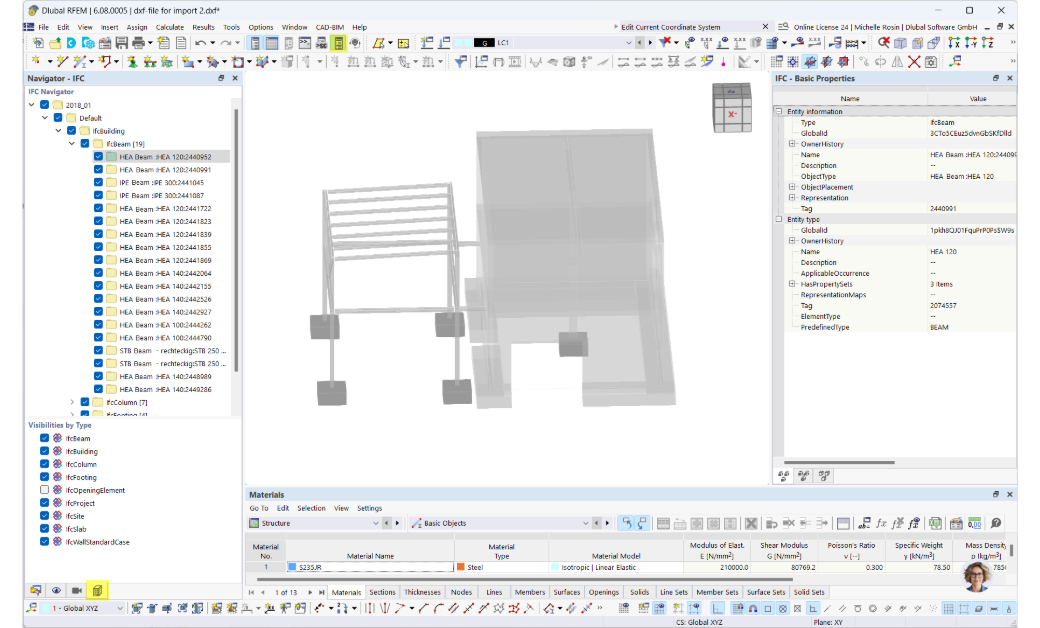Switch to the Sections tab
Viewport: 1040px width, 628px height.
point(382,592)
